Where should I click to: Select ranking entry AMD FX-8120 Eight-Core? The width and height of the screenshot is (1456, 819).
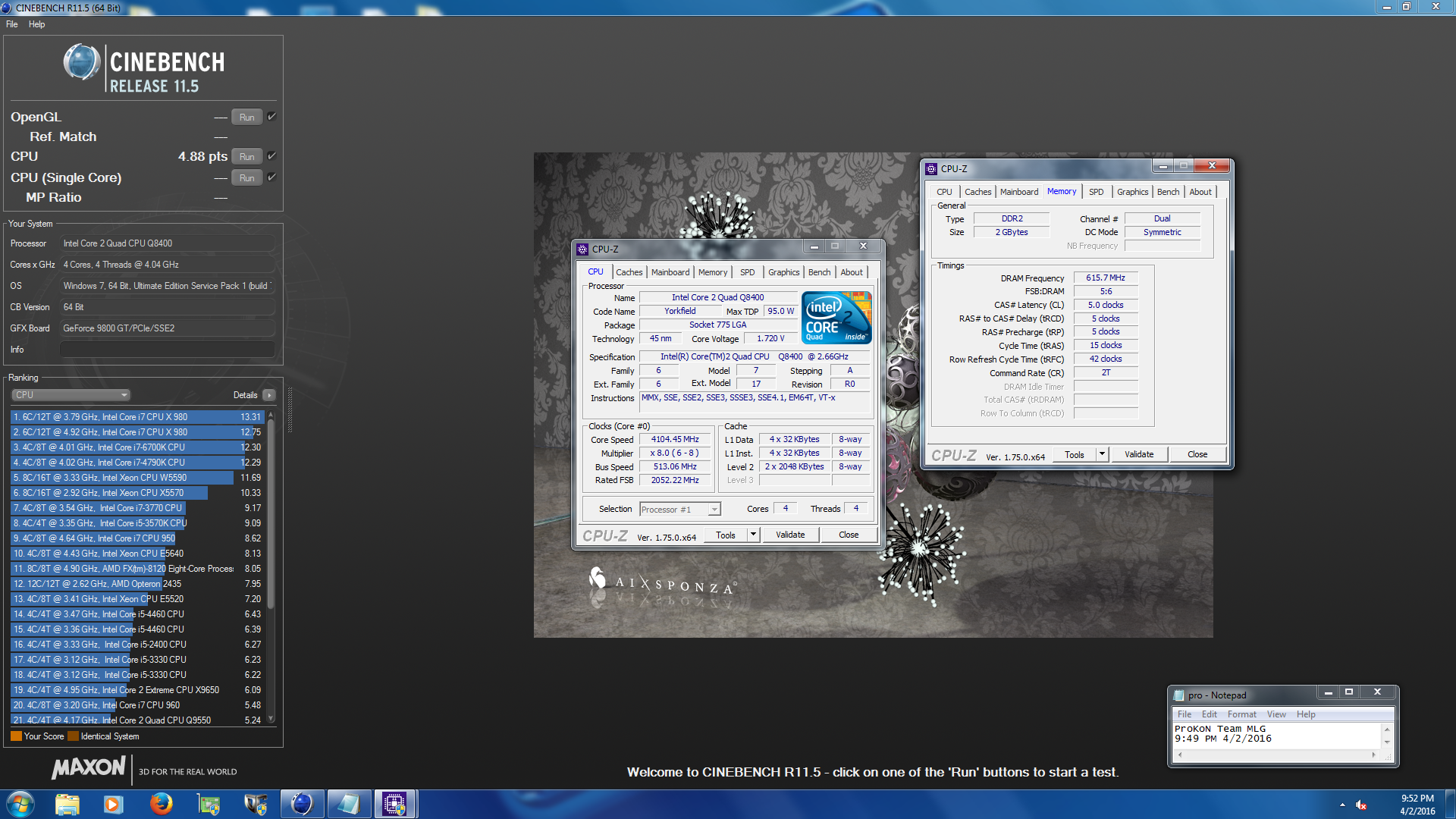click(x=136, y=569)
